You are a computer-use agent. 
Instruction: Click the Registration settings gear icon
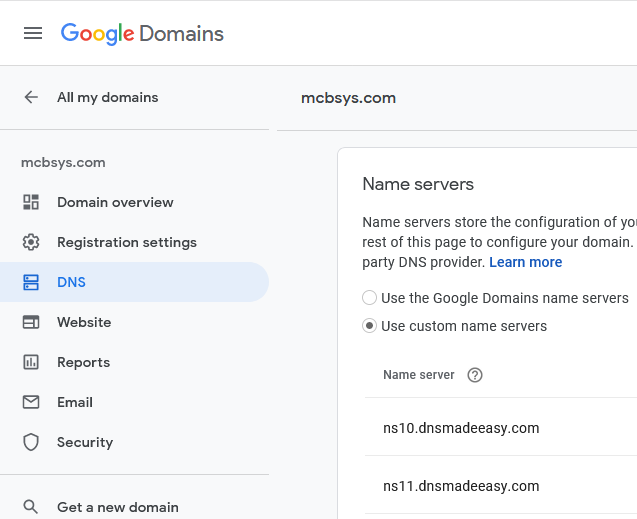coord(31,242)
